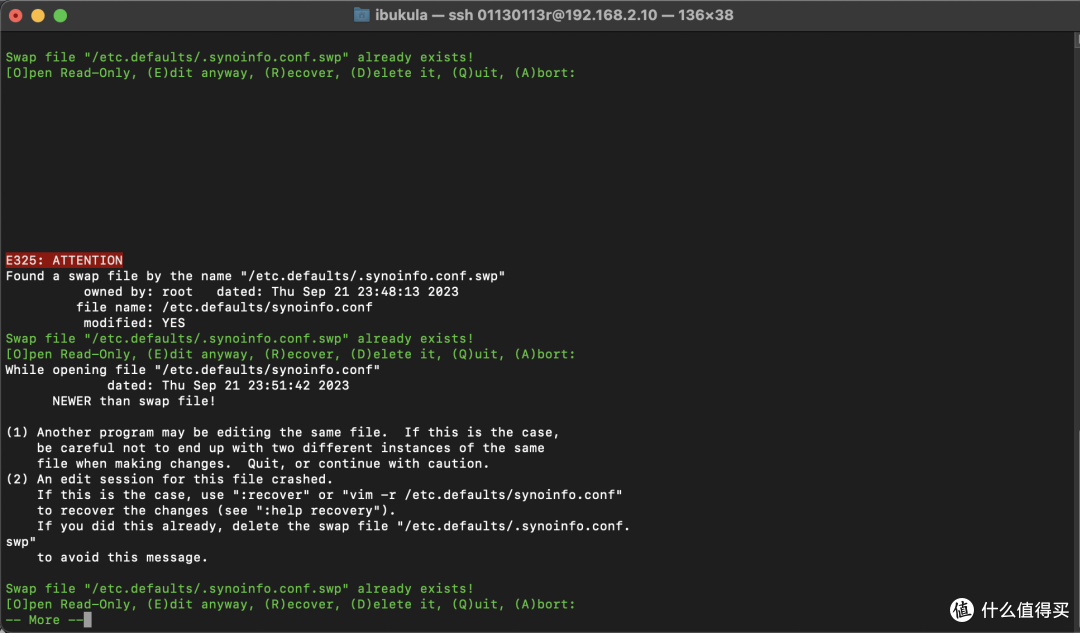Click the terminal scrollbar at right edge
1080x633 pixels.
tap(1077, 331)
